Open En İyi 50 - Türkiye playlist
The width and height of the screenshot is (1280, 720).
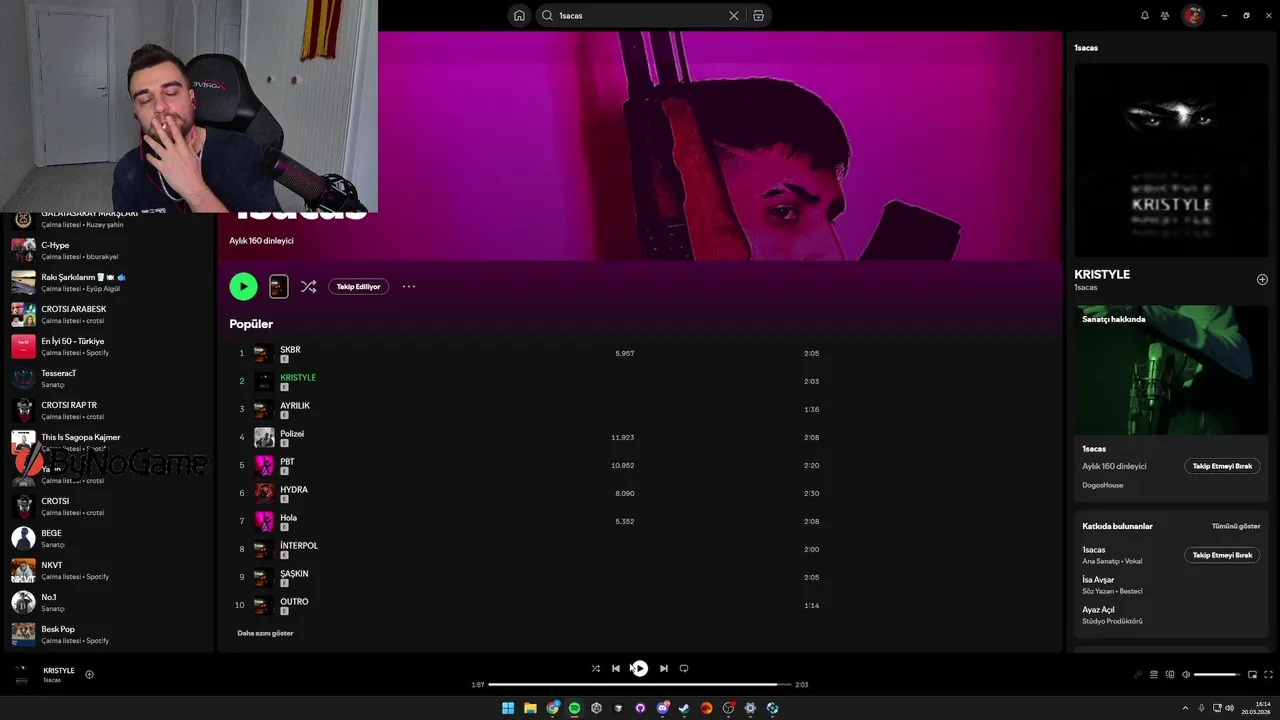(x=108, y=346)
